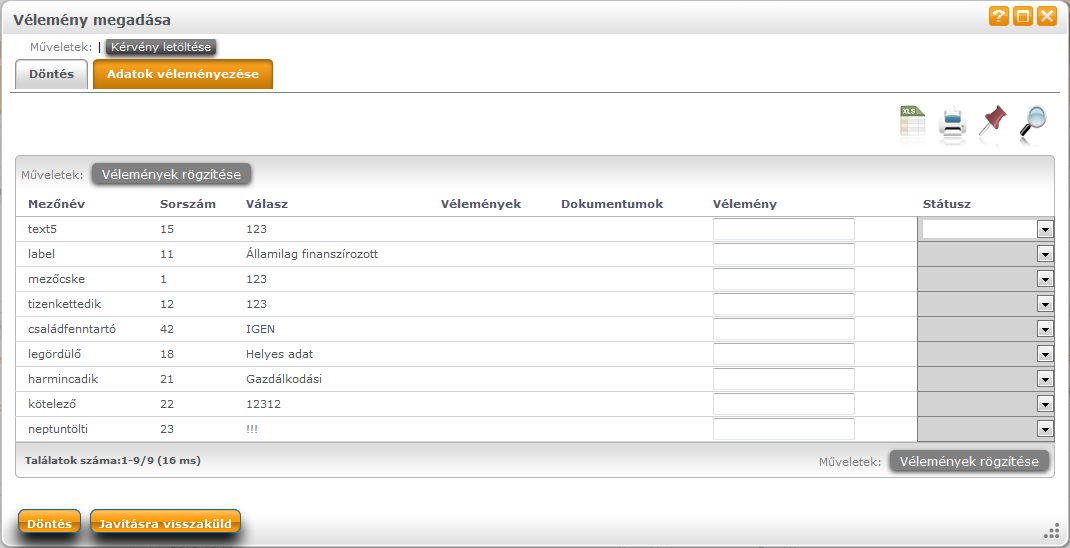Select the neptuntölti row name
The image size is (1070, 548).
(58, 429)
